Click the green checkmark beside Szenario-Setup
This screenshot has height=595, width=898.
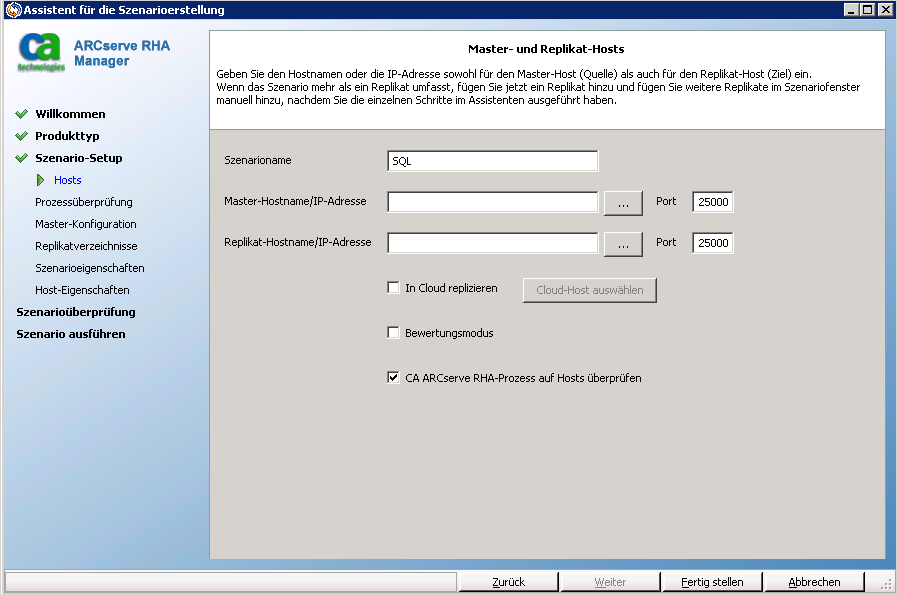point(22,158)
